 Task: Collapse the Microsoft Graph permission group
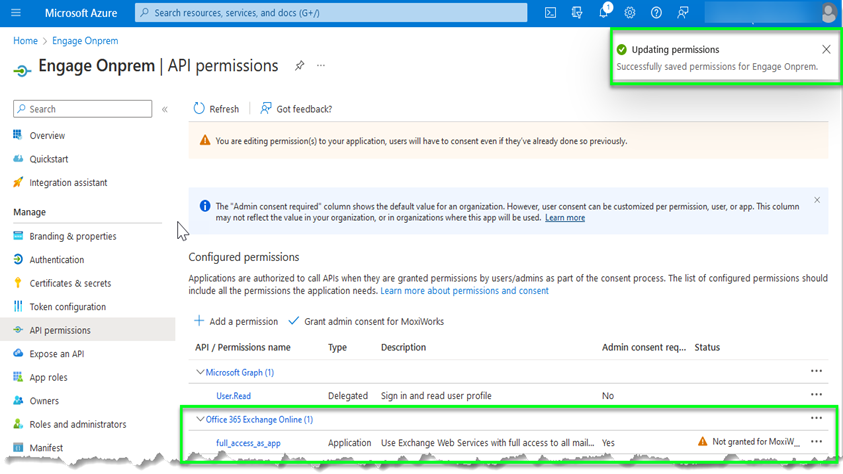click(x=198, y=372)
